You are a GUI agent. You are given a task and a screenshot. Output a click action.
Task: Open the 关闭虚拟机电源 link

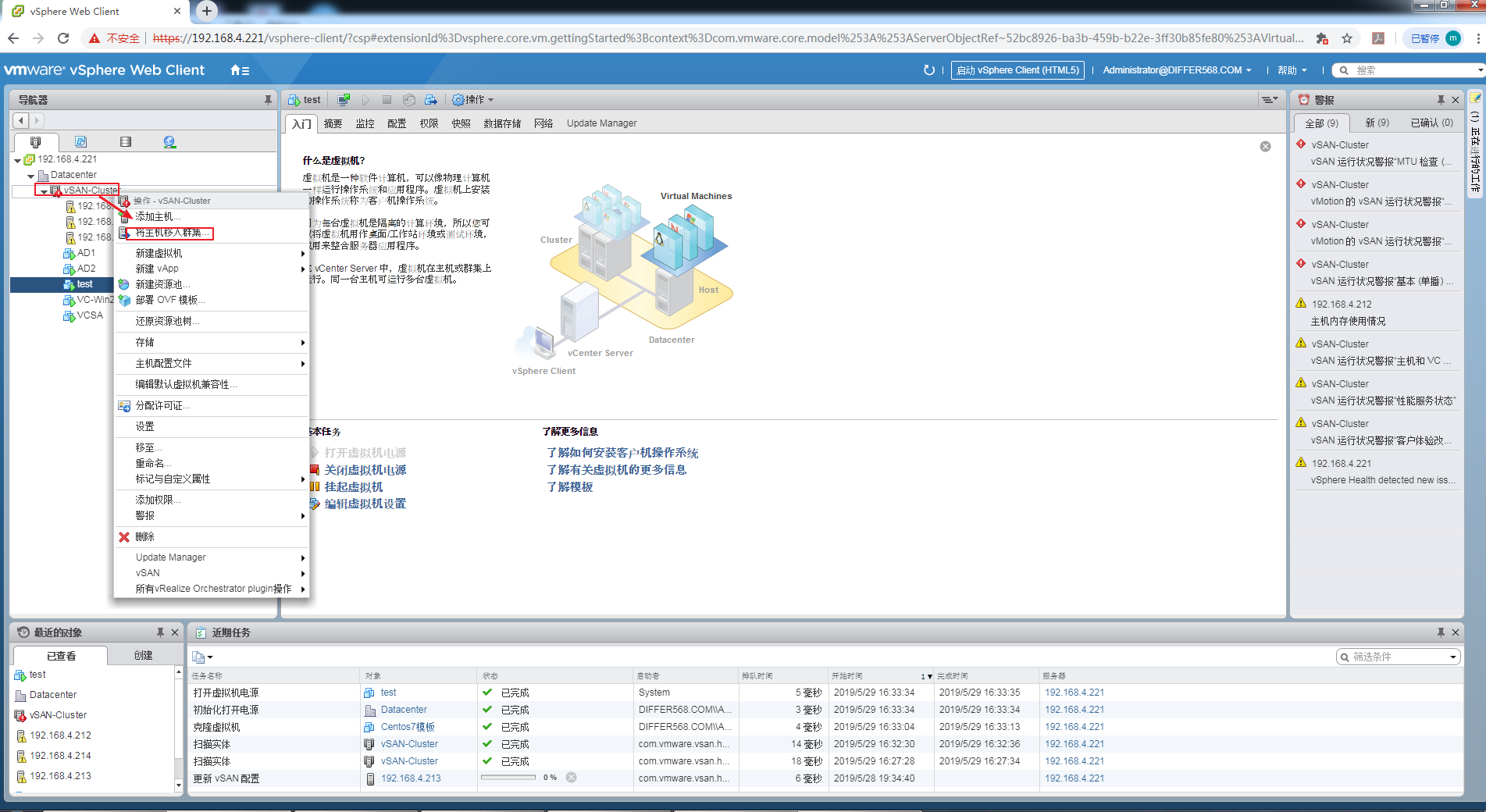click(x=365, y=470)
